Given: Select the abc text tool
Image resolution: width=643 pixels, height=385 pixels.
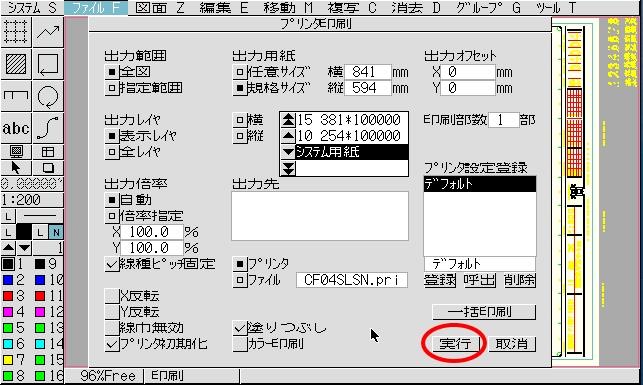Looking at the screenshot, I should point(16,128).
